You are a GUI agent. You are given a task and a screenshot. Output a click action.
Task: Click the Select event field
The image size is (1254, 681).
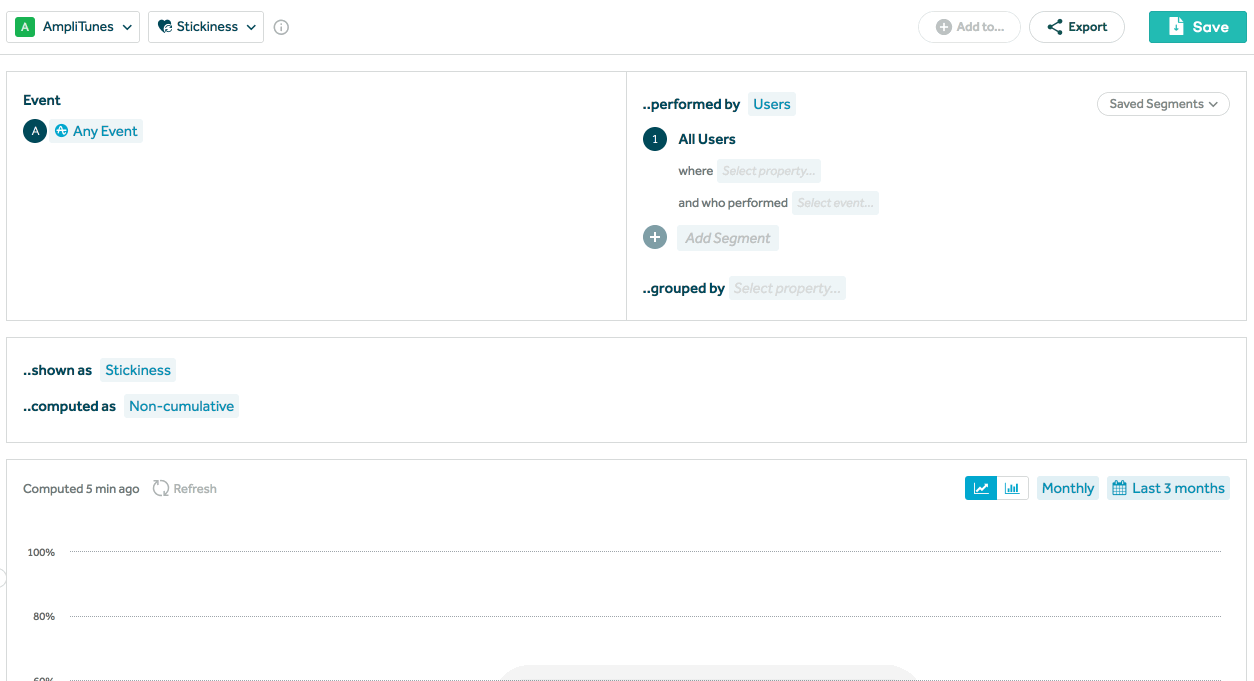[x=835, y=203]
